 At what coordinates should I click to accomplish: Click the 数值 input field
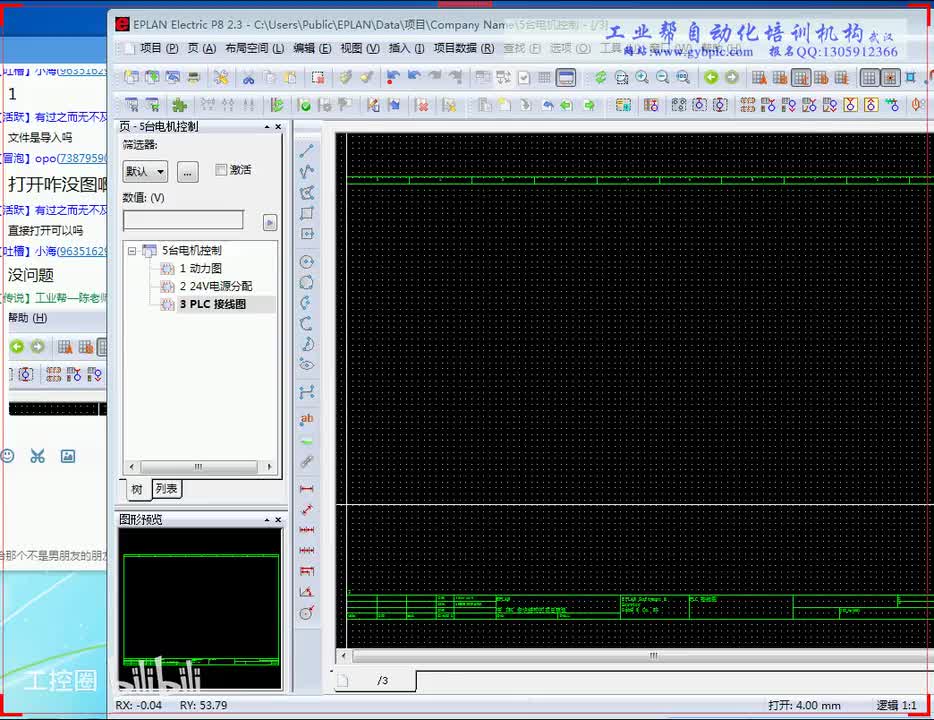click(x=183, y=220)
